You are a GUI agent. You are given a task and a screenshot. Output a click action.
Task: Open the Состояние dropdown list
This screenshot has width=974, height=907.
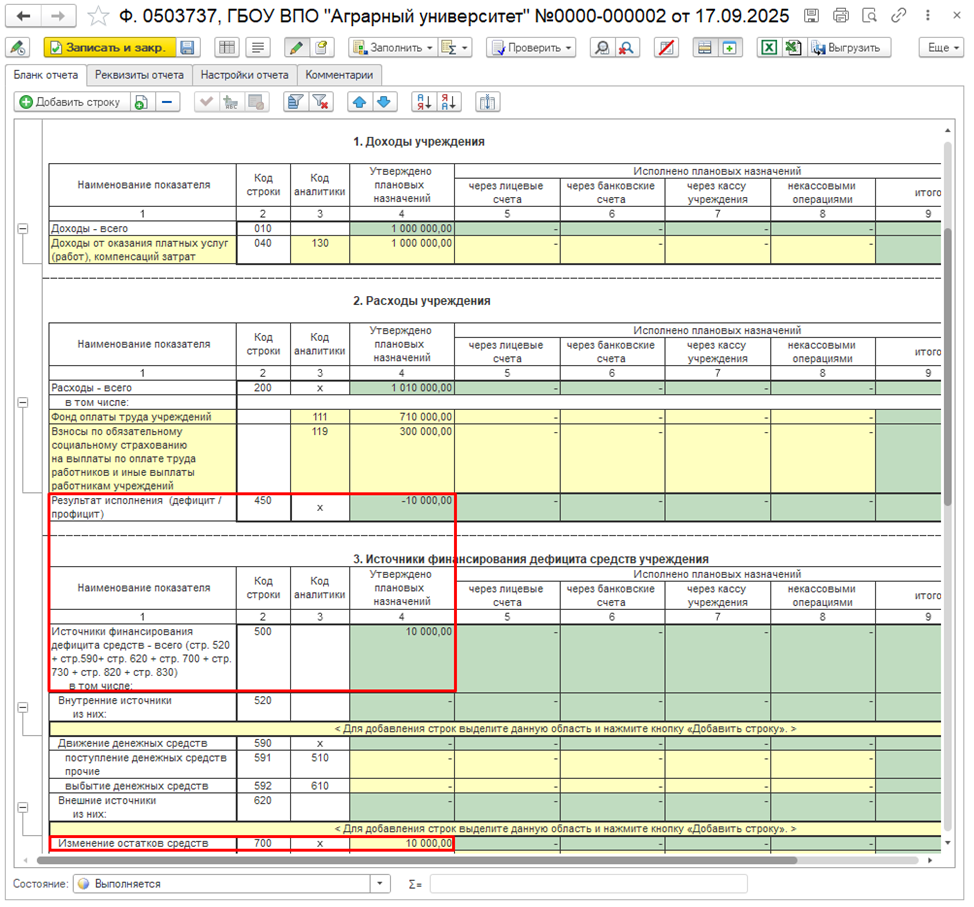380,883
